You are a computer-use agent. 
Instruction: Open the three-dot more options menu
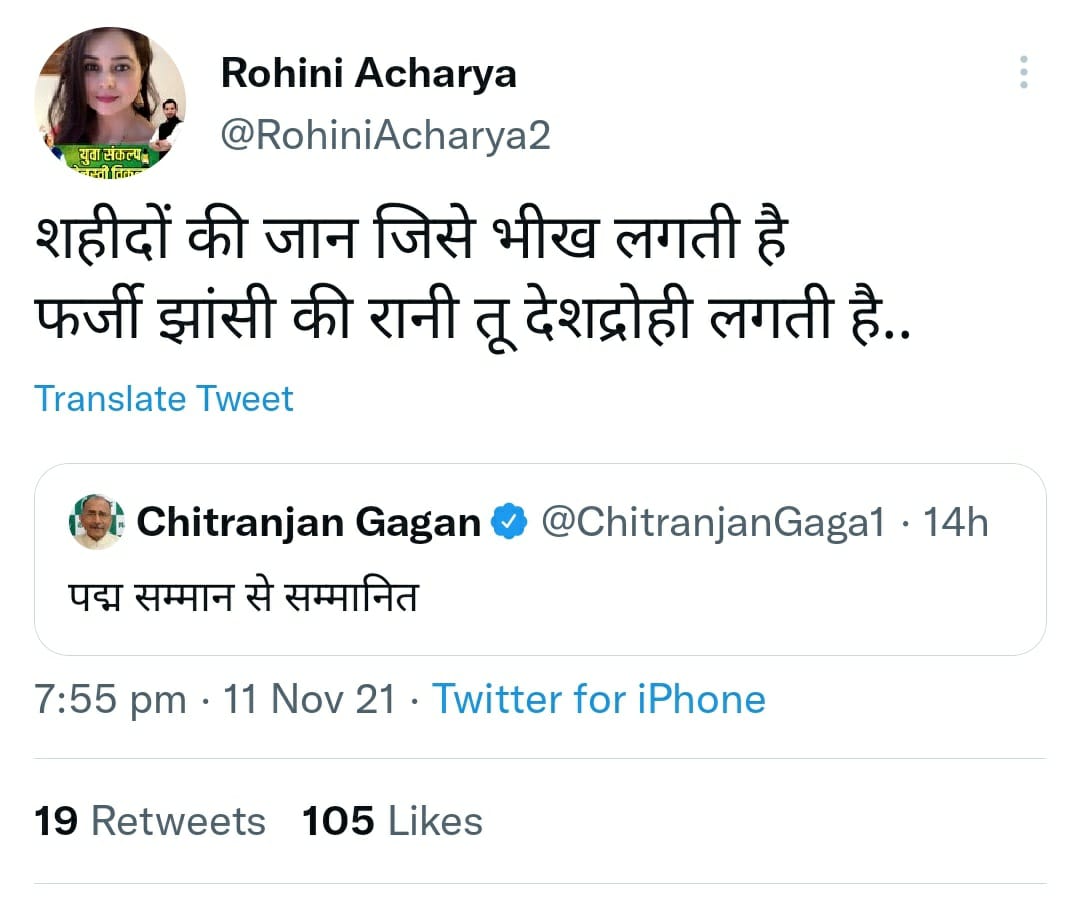(1024, 73)
